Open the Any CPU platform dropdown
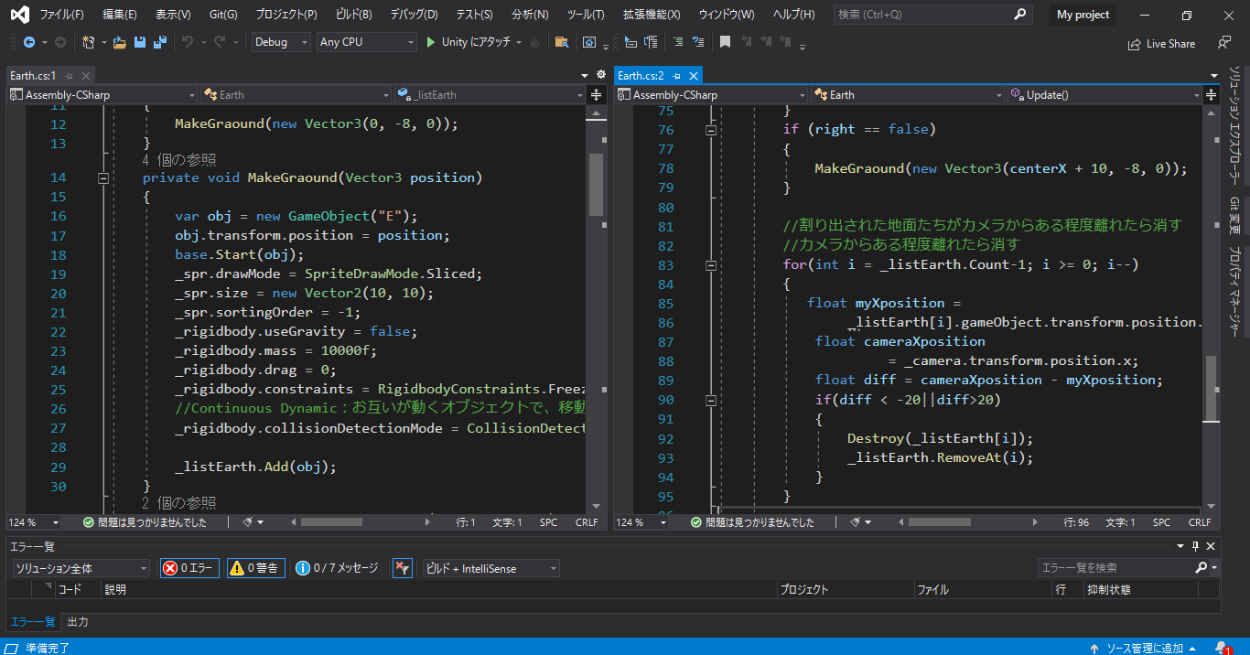 [x=366, y=42]
